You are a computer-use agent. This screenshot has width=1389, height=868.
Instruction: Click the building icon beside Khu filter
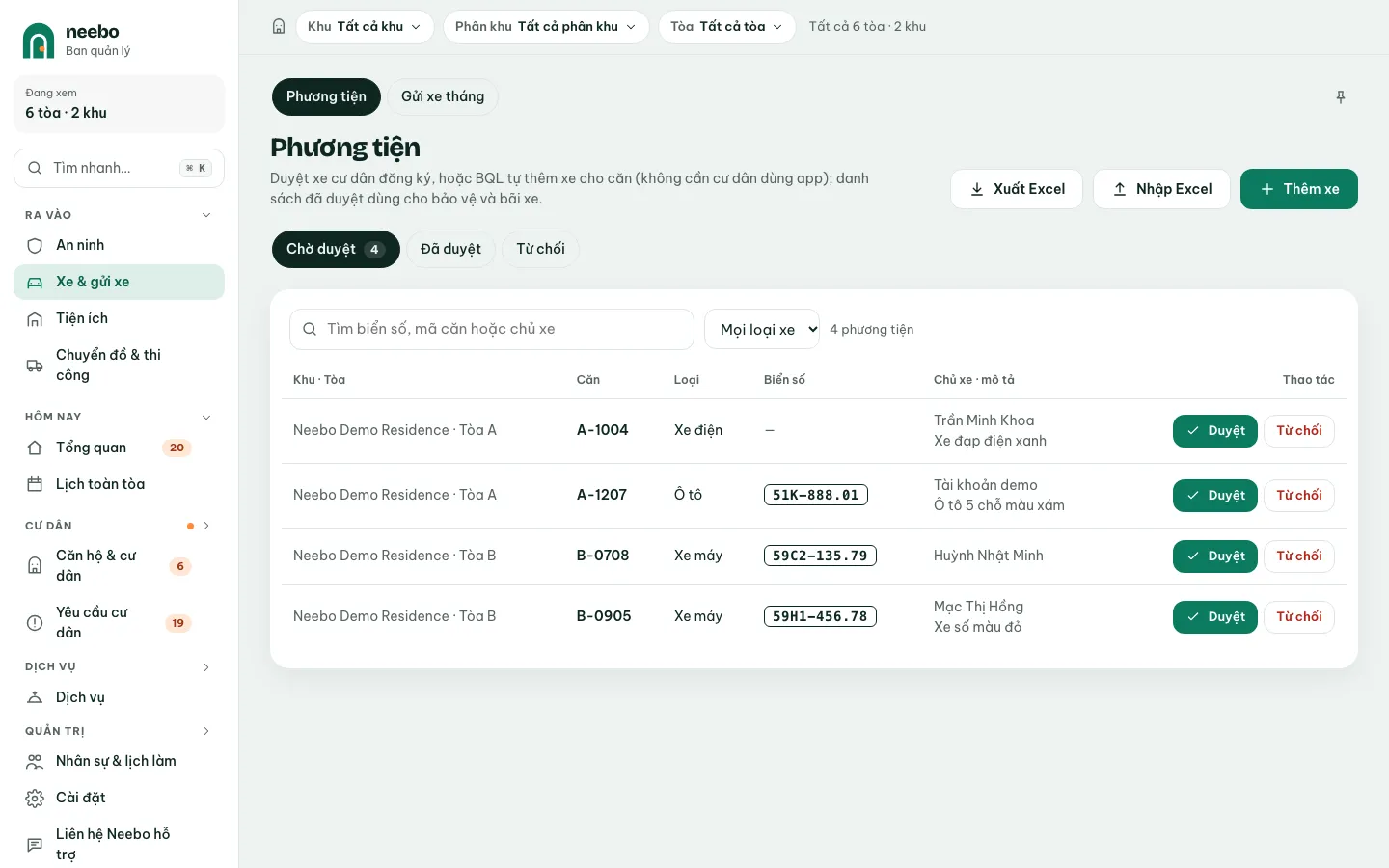pyautogui.click(x=279, y=27)
